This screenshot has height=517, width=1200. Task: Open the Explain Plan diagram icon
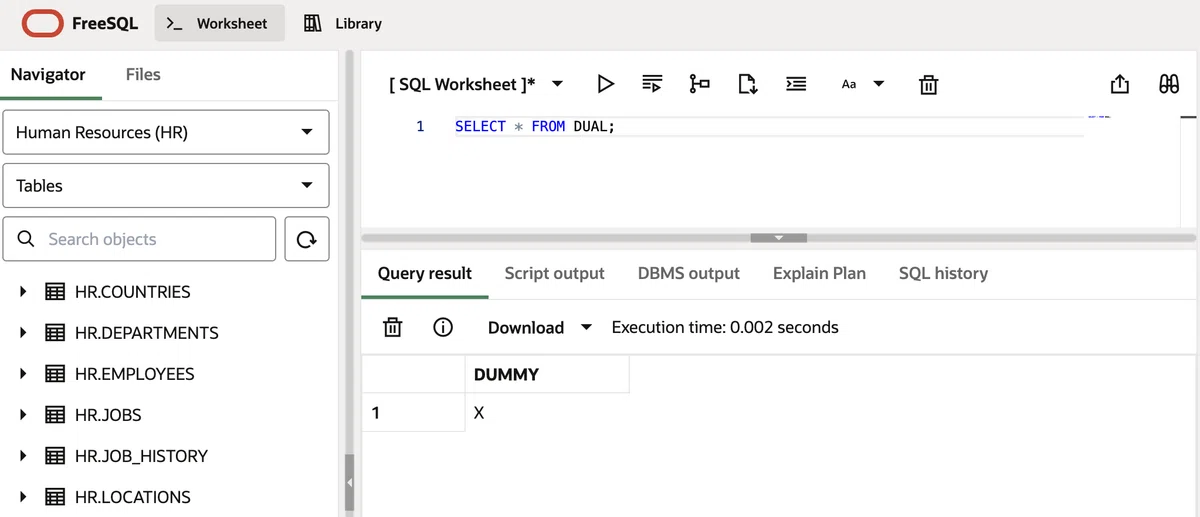[700, 84]
